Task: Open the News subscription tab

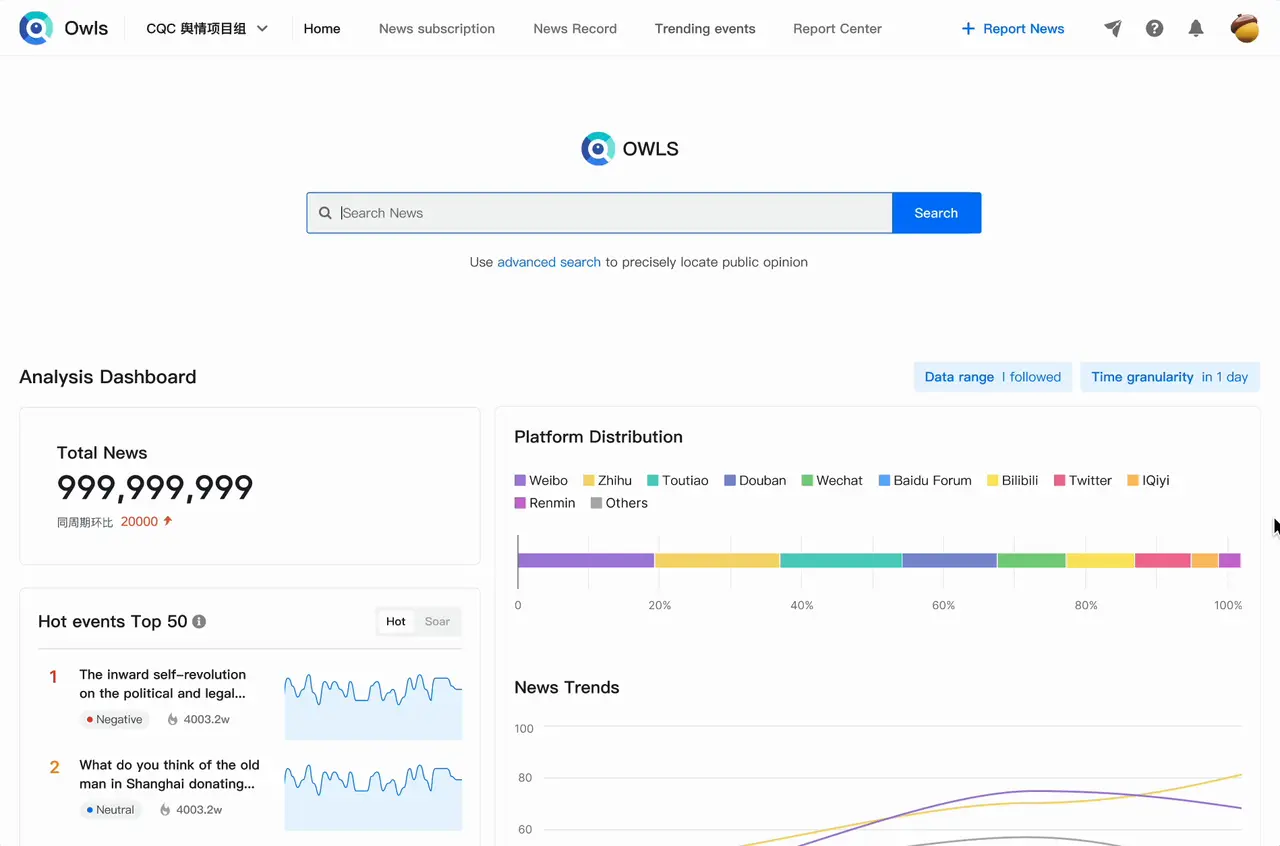Action: (x=437, y=29)
